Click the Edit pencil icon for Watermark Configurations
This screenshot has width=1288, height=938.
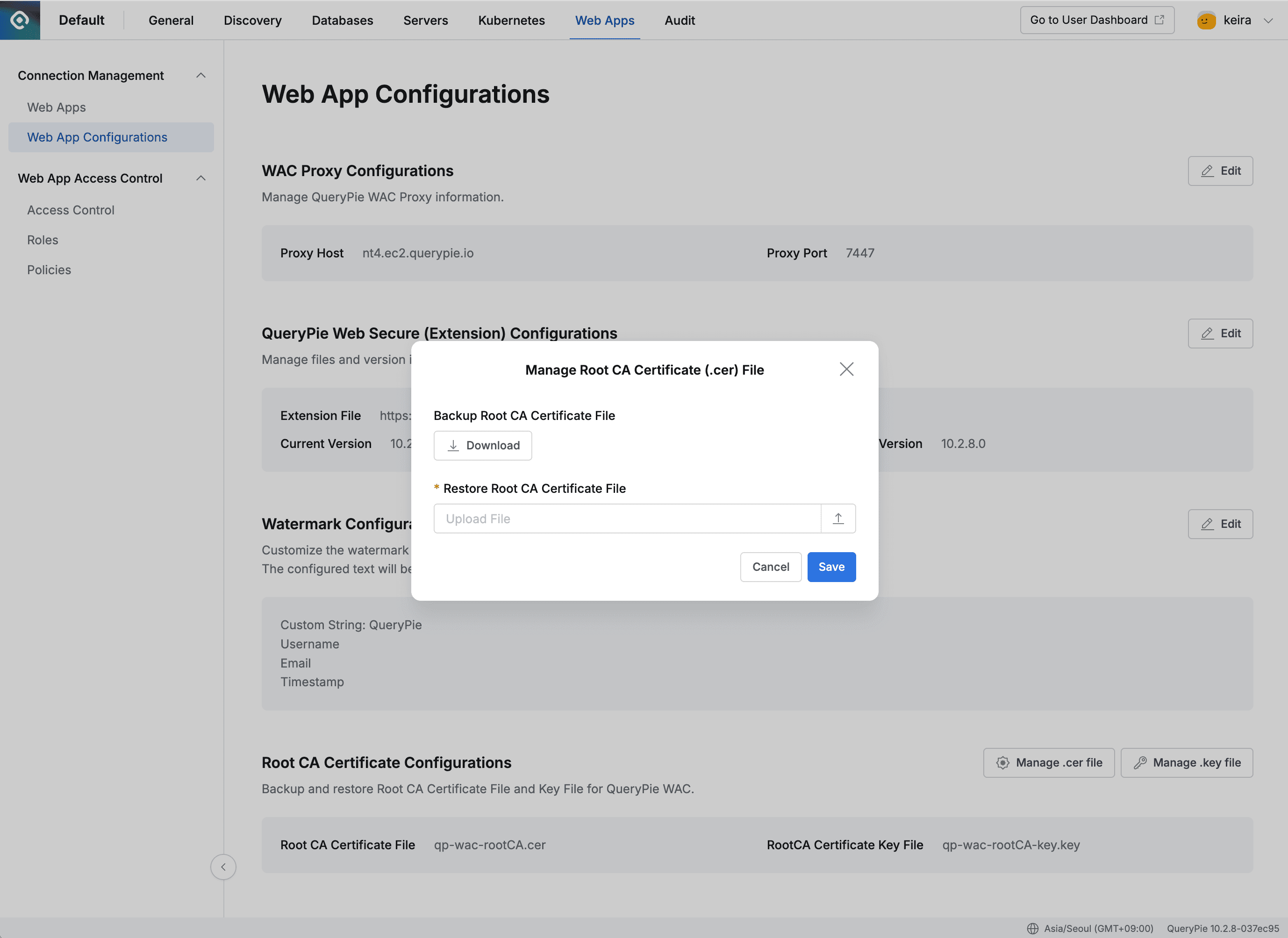tap(1207, 524)
